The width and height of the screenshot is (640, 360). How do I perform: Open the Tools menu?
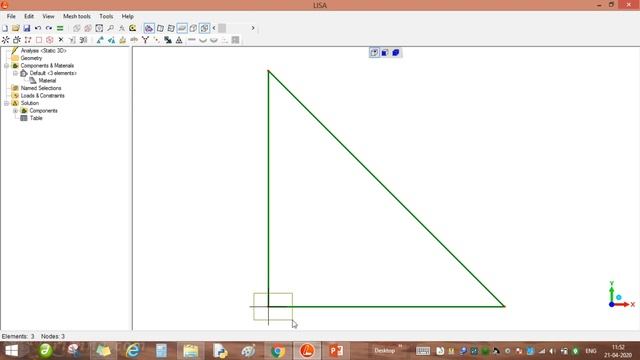click(x=106, y=16)
